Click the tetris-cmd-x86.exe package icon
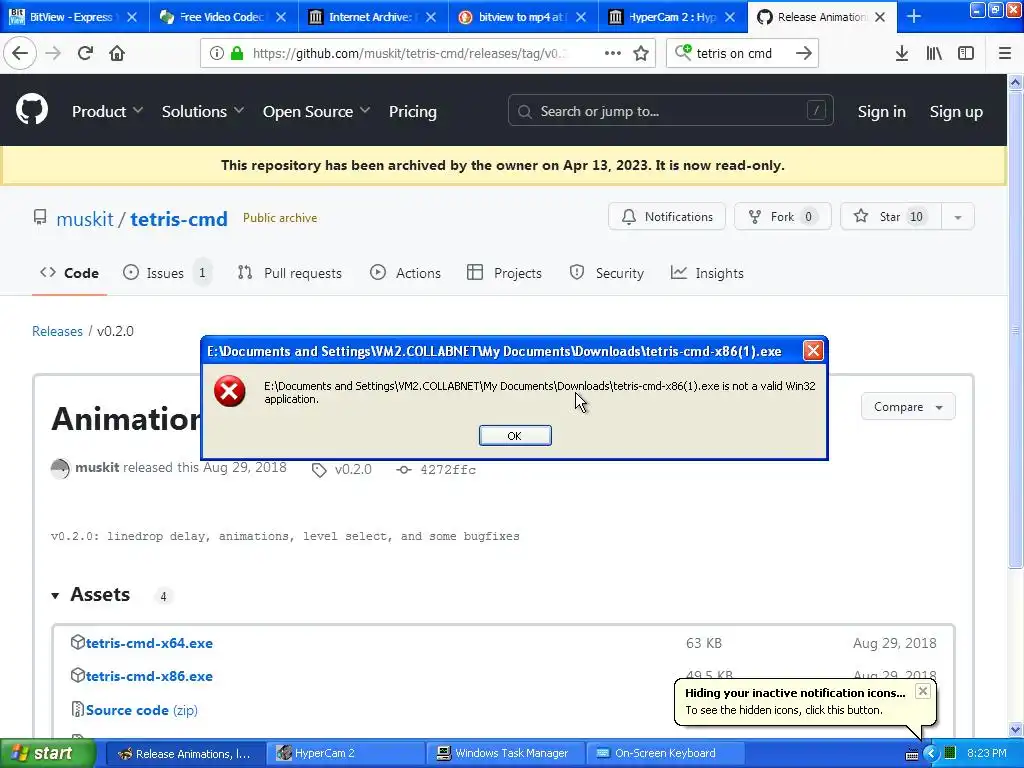 (78, 675)
